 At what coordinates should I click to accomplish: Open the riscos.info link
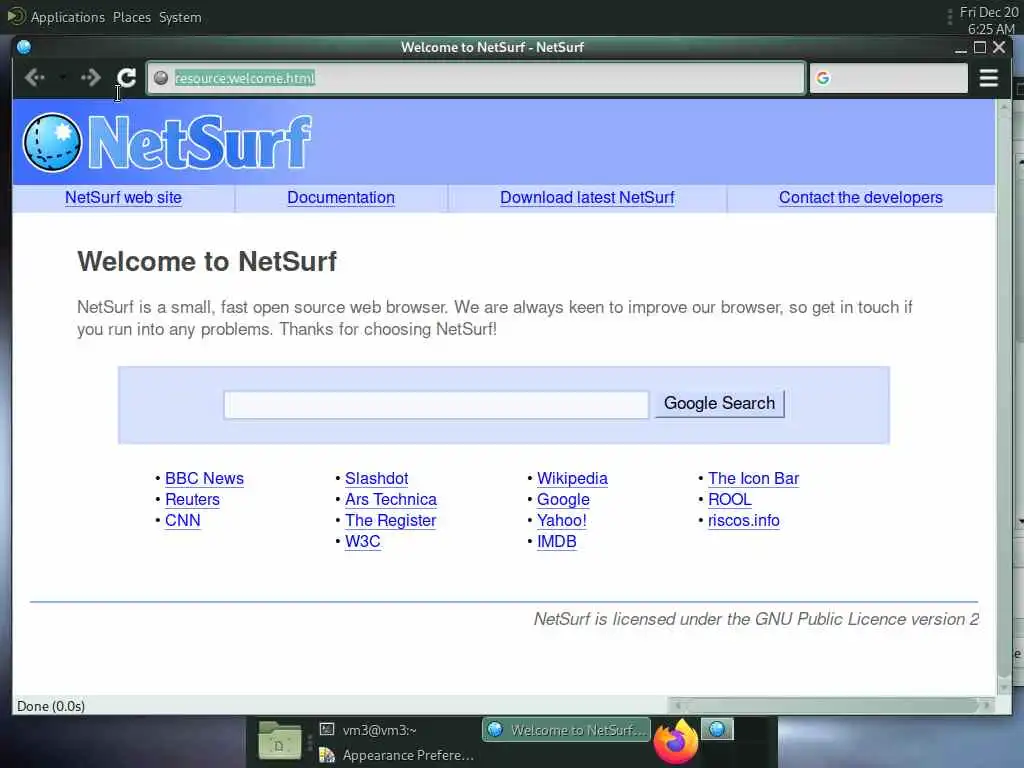(744, 520)
